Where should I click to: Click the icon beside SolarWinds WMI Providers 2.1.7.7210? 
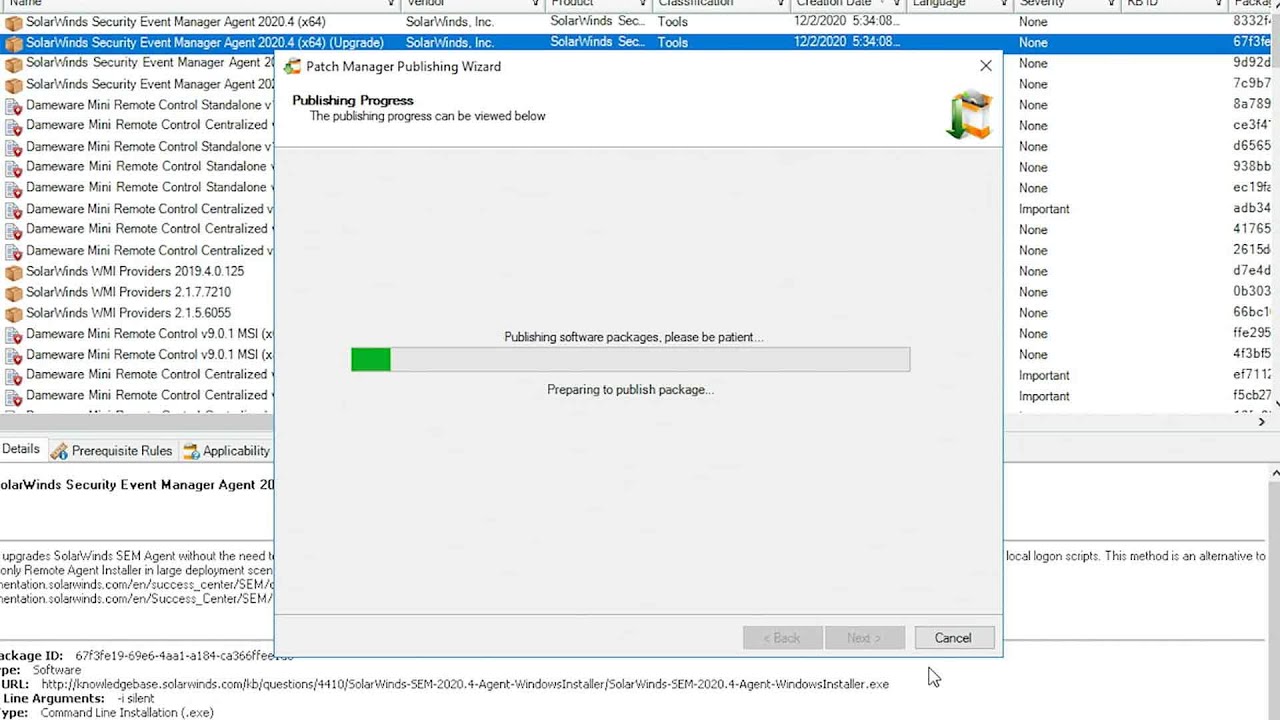tap(14, 293)
